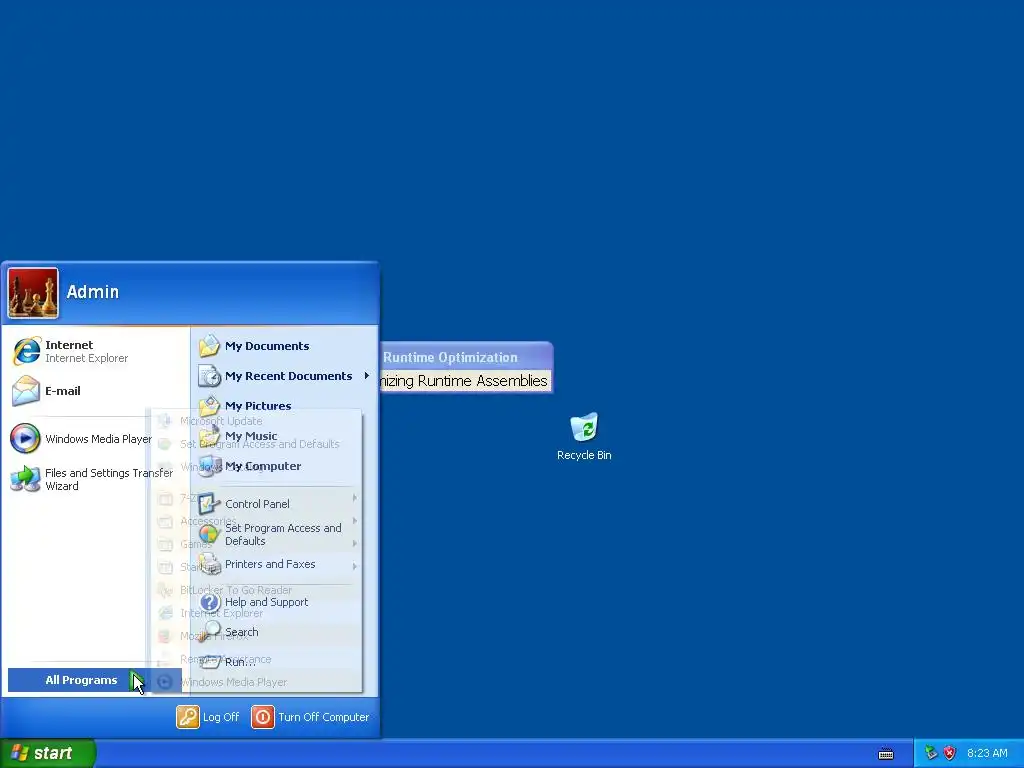Open the Control Panel icon
The width and height of the screenshot is (1024, 768).
coord(210,504)
